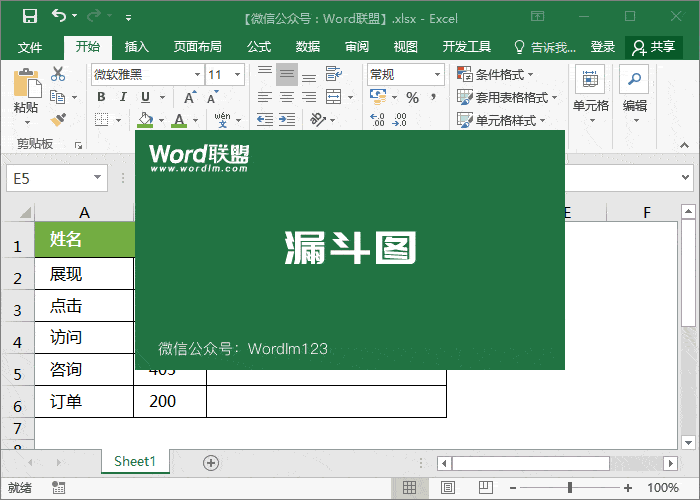
Task: Open the 编辑 editing group button
Action: (634, 95)
